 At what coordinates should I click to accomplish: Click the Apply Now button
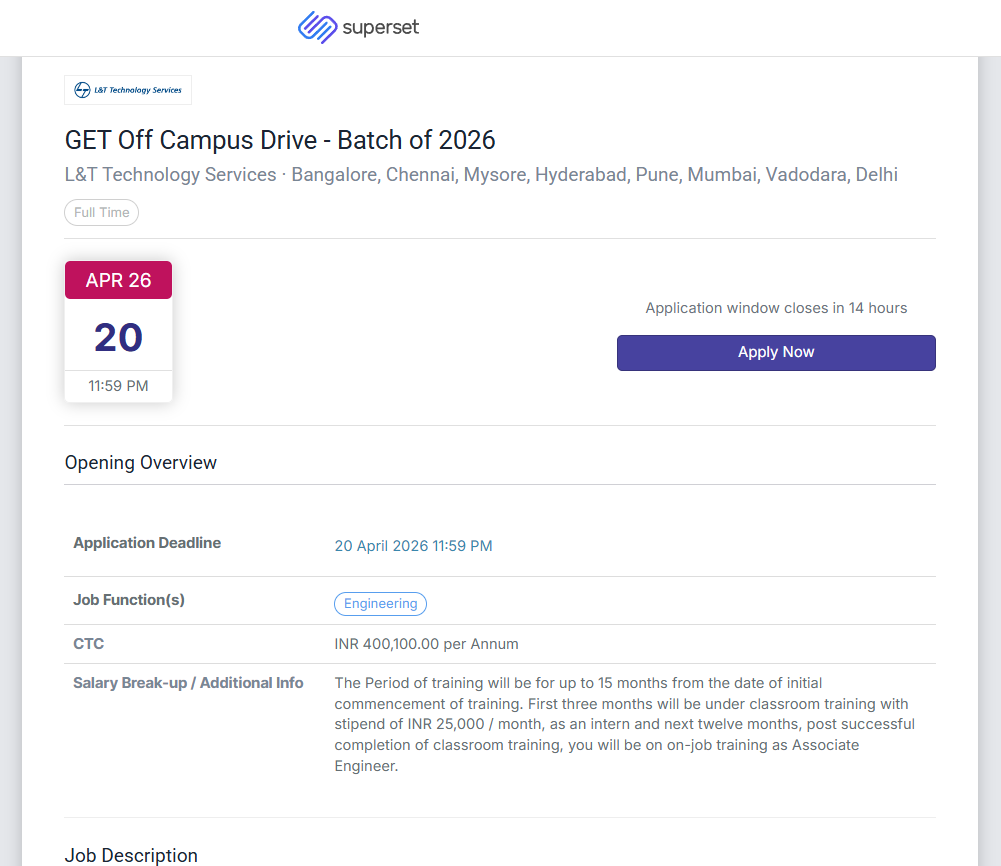776,353
